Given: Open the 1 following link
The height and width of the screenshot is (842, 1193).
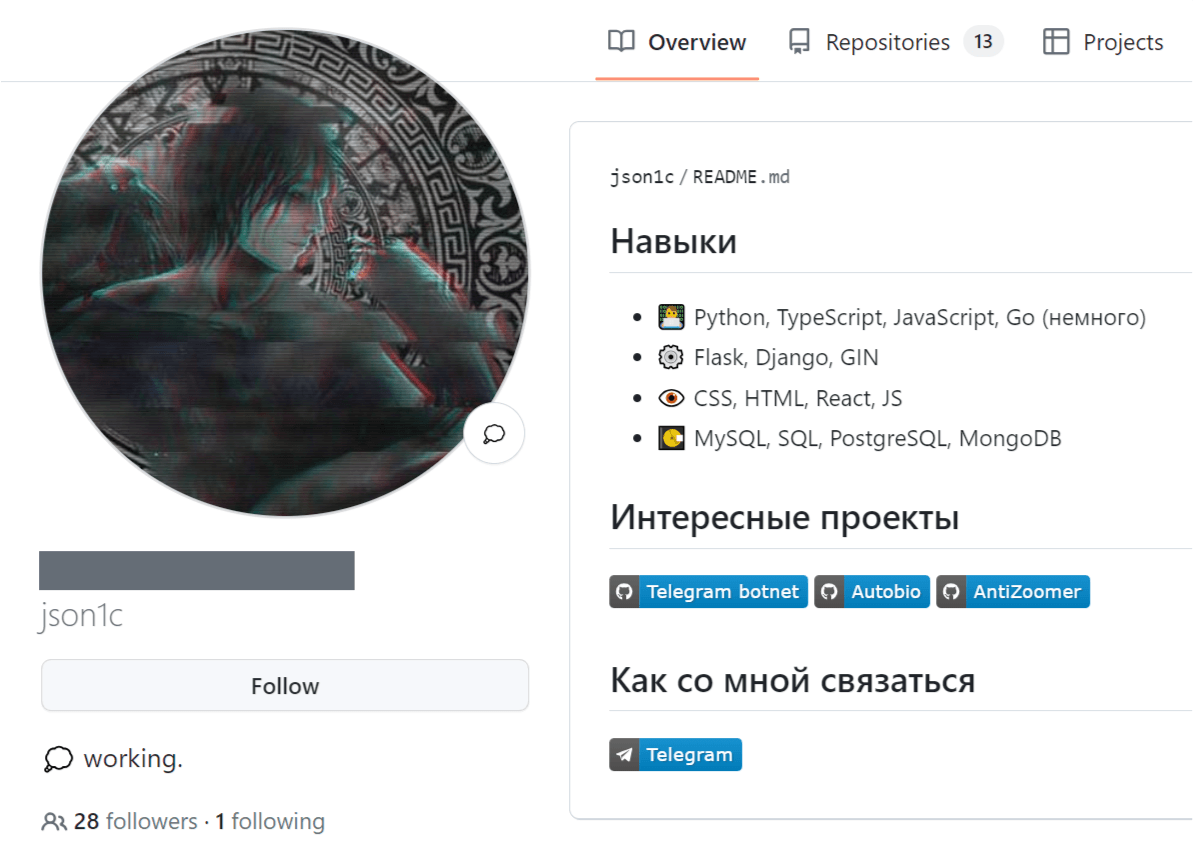Looking at the screenshot, I should [270, 822].
